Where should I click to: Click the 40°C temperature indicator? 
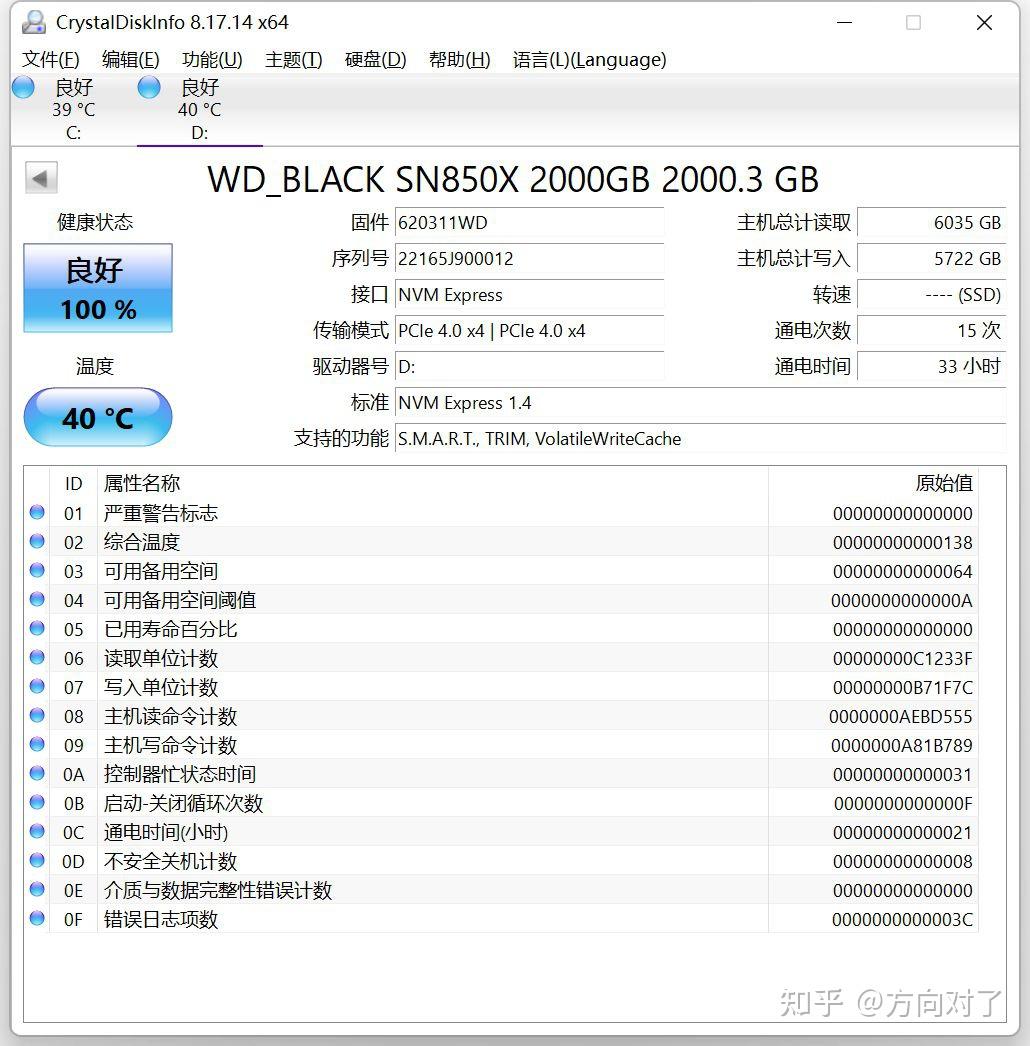pos(97,417)
